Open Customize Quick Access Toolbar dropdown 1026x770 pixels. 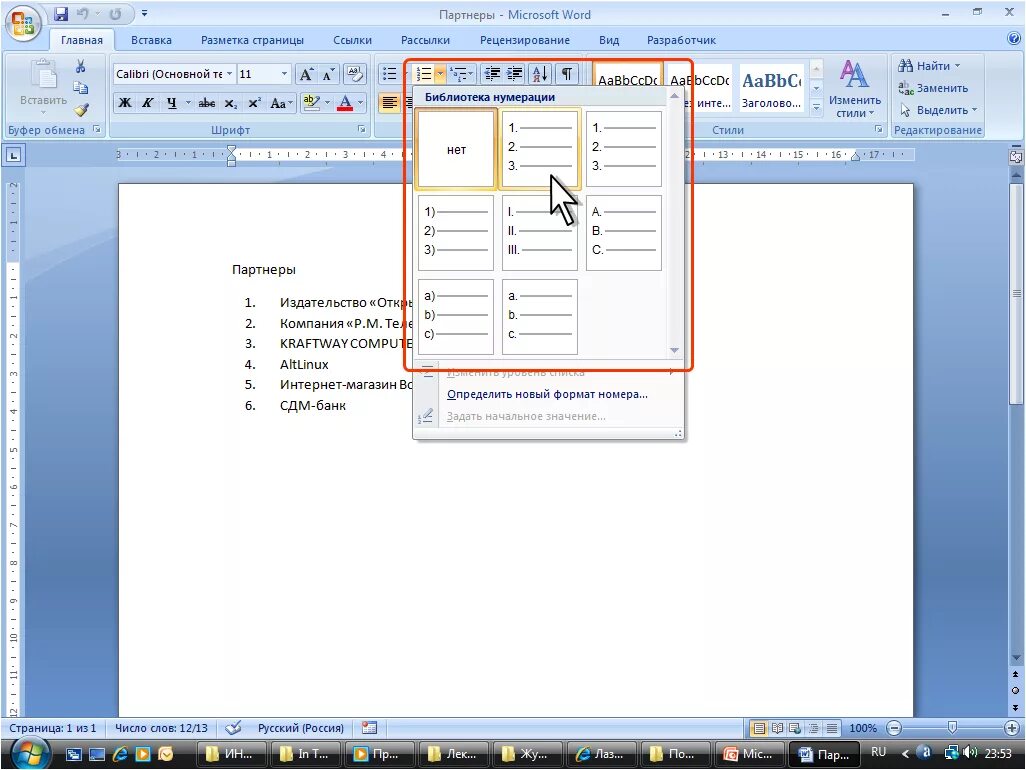pyautogui.click(x=144, y=13)
